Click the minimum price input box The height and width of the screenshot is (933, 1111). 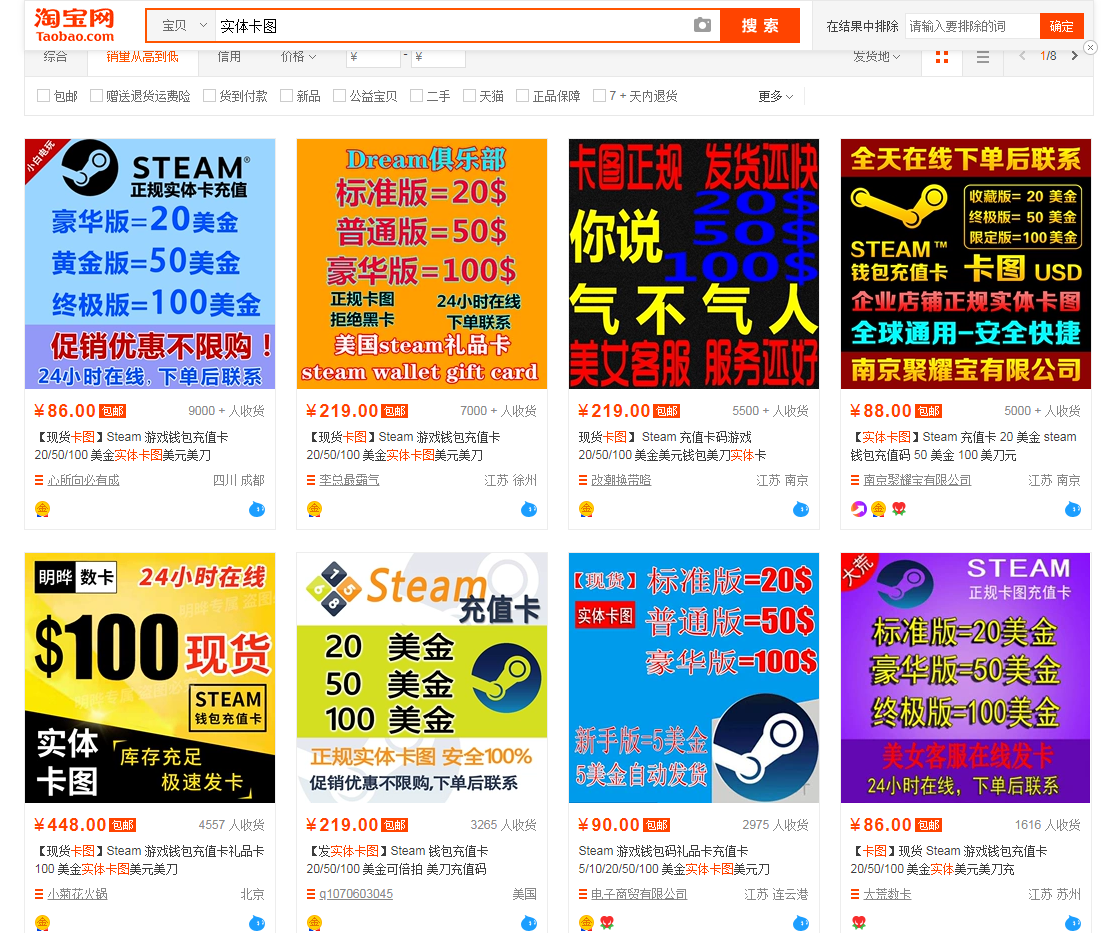coord(373,57)
